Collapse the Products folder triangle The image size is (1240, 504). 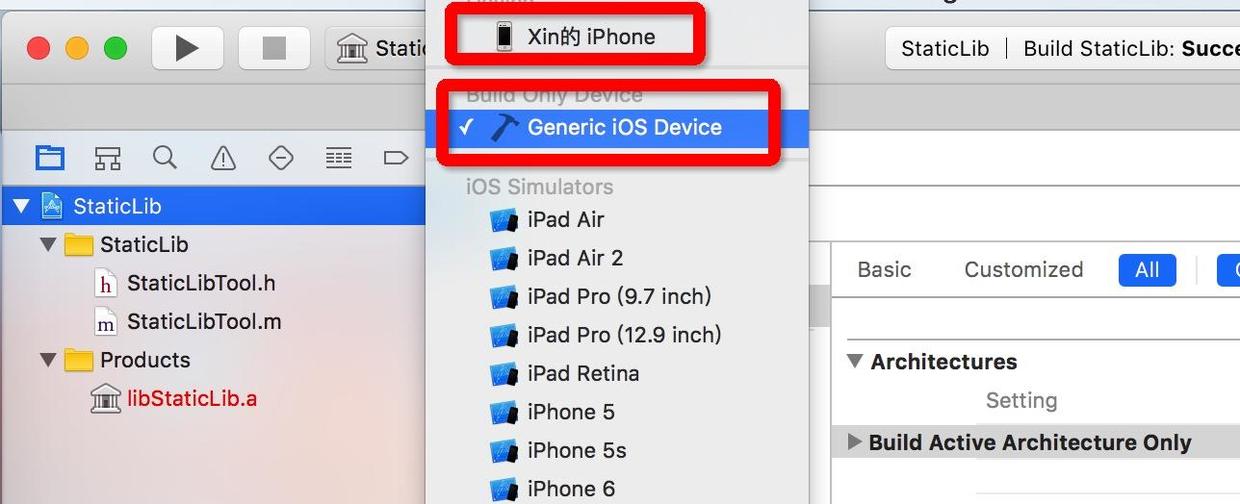tap(48, 360)
